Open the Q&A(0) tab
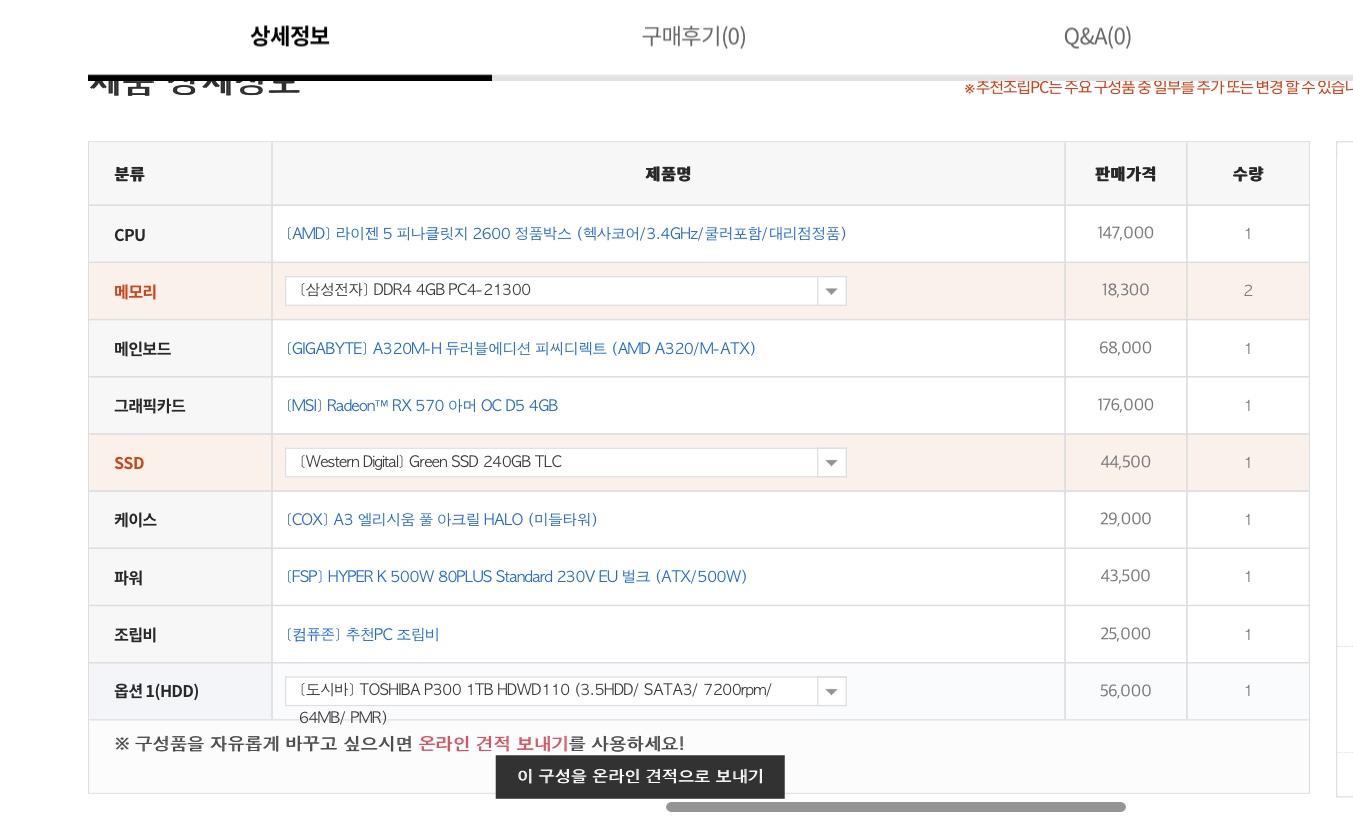1353x828 pixels. pos(1097,37)
